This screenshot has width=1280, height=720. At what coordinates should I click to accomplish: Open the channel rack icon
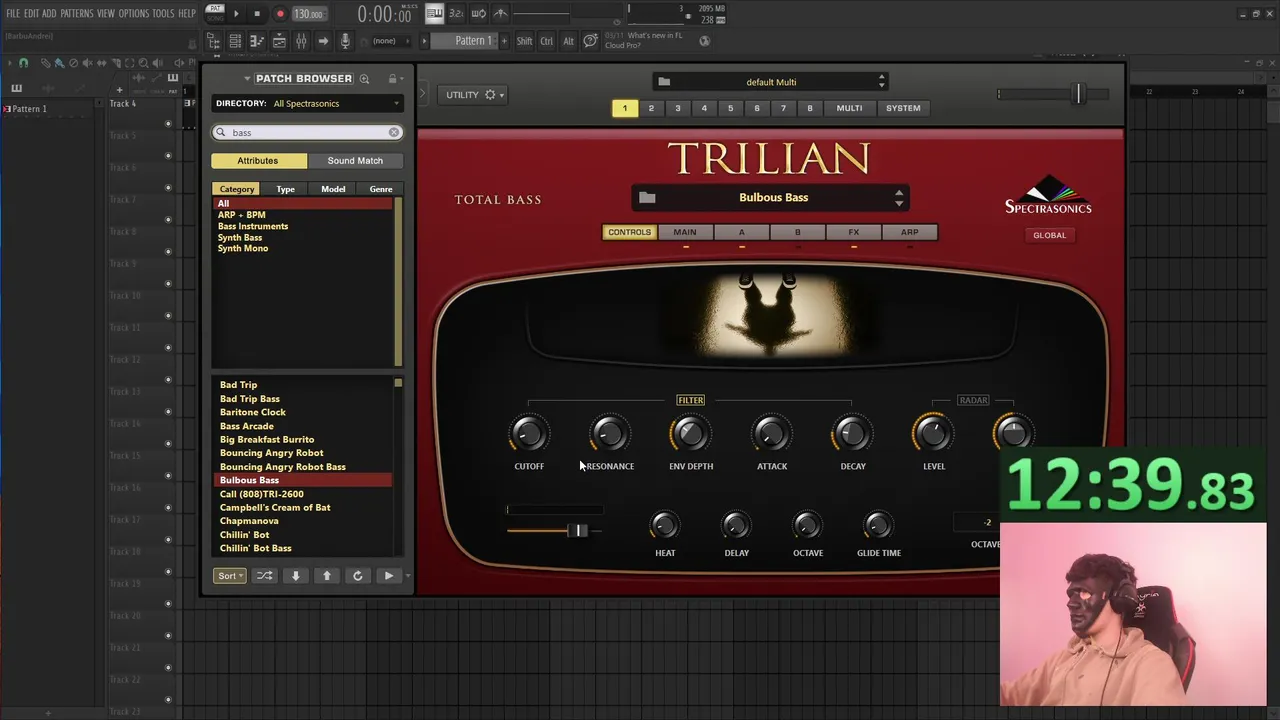pos(235,41)
